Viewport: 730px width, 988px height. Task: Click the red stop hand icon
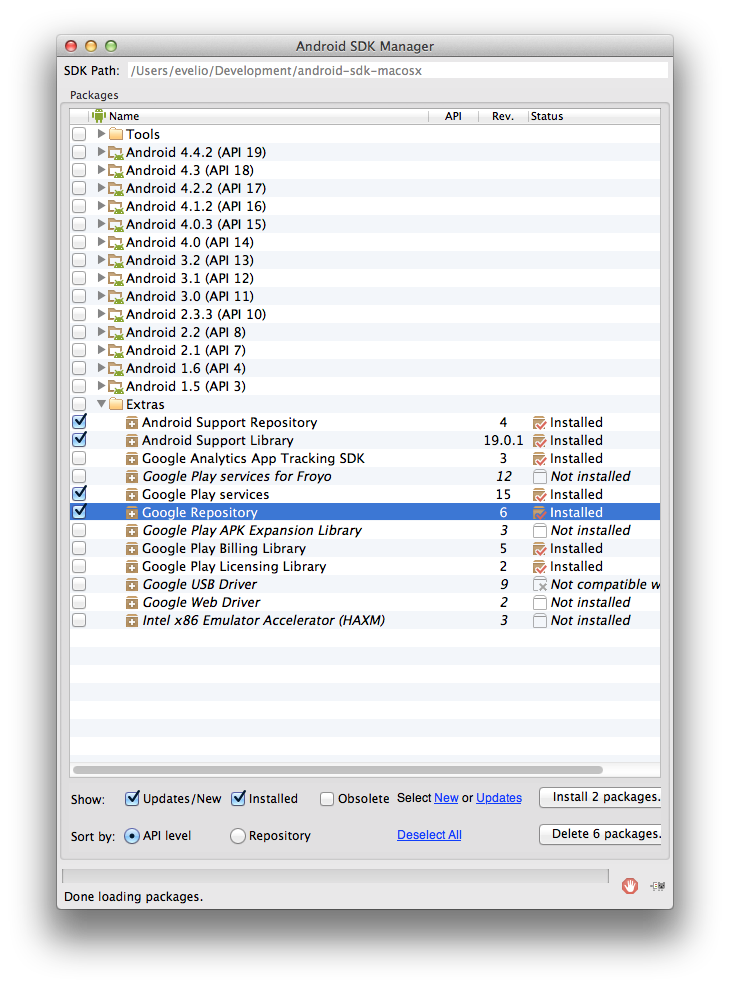point(630,886)
